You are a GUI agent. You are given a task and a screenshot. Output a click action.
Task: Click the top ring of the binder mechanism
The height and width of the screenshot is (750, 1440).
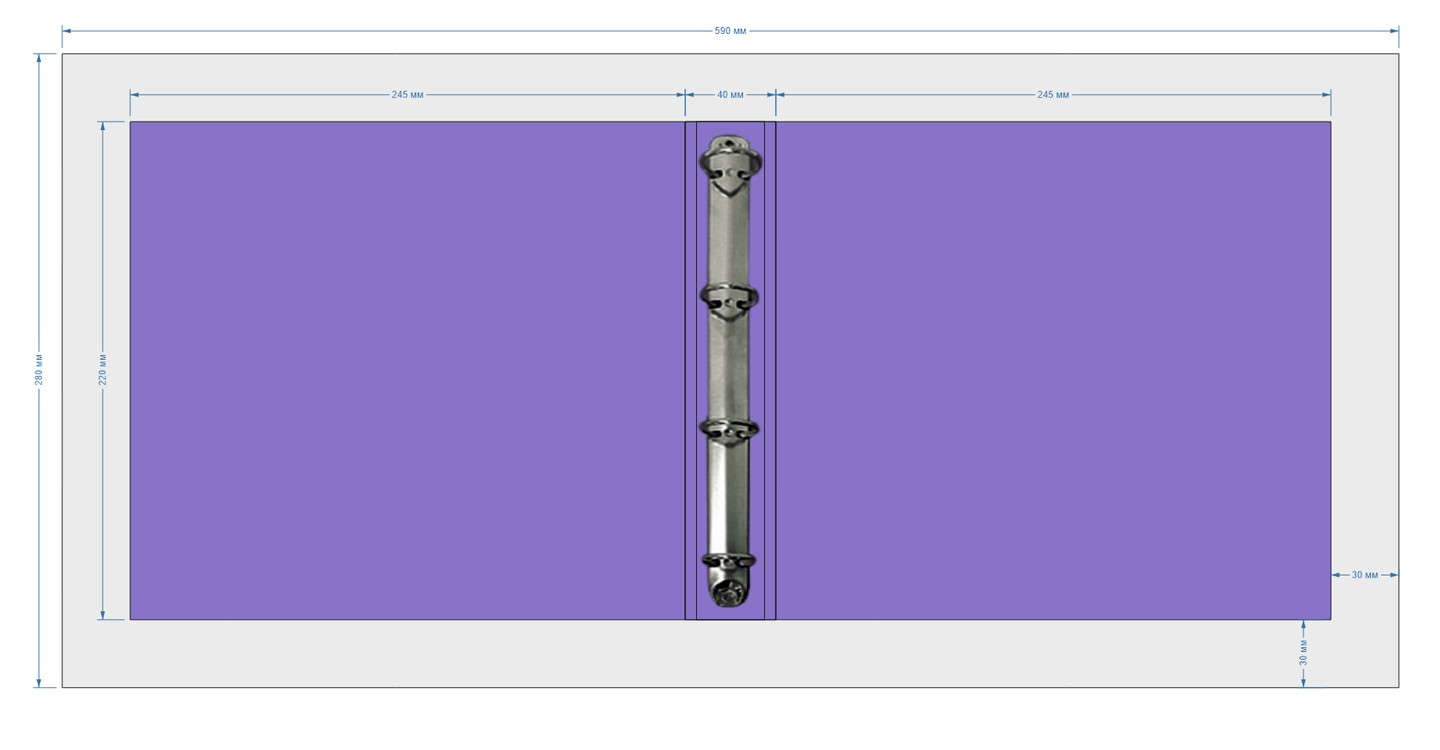pyautogui.click(x=731, y=162)
